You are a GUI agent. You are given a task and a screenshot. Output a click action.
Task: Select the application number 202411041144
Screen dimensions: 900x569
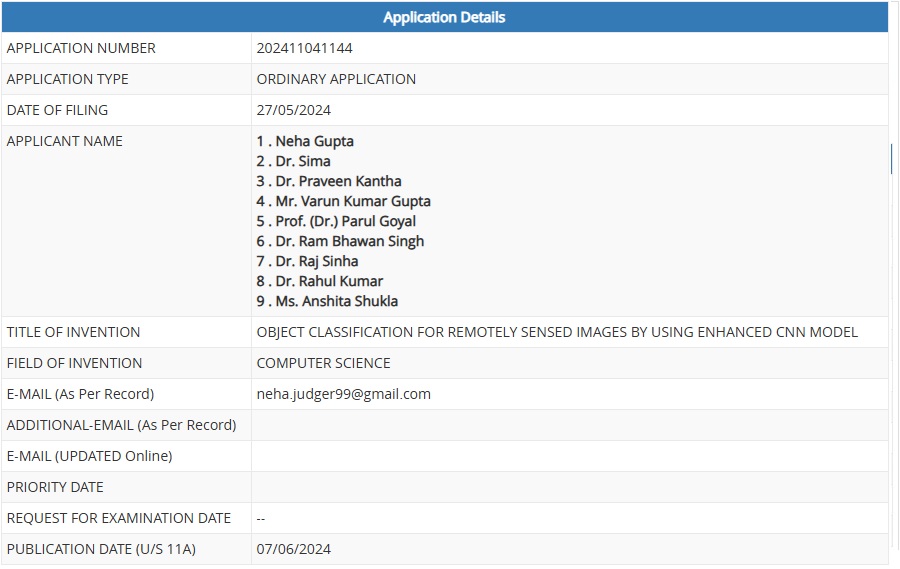coord(304,48)
